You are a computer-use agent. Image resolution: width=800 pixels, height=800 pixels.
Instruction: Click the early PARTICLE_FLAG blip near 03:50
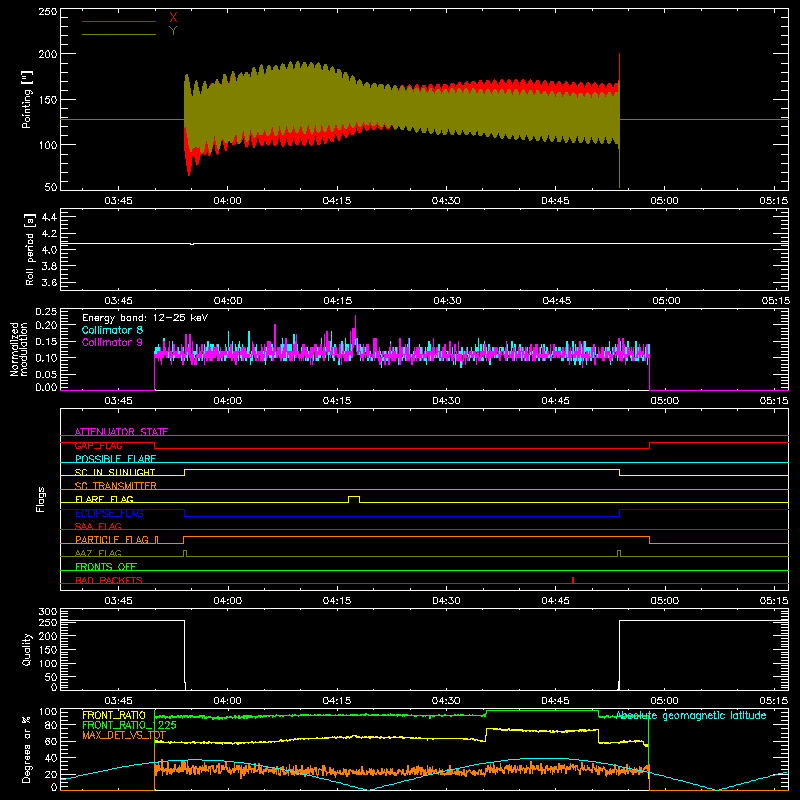(x=157, y=540)
